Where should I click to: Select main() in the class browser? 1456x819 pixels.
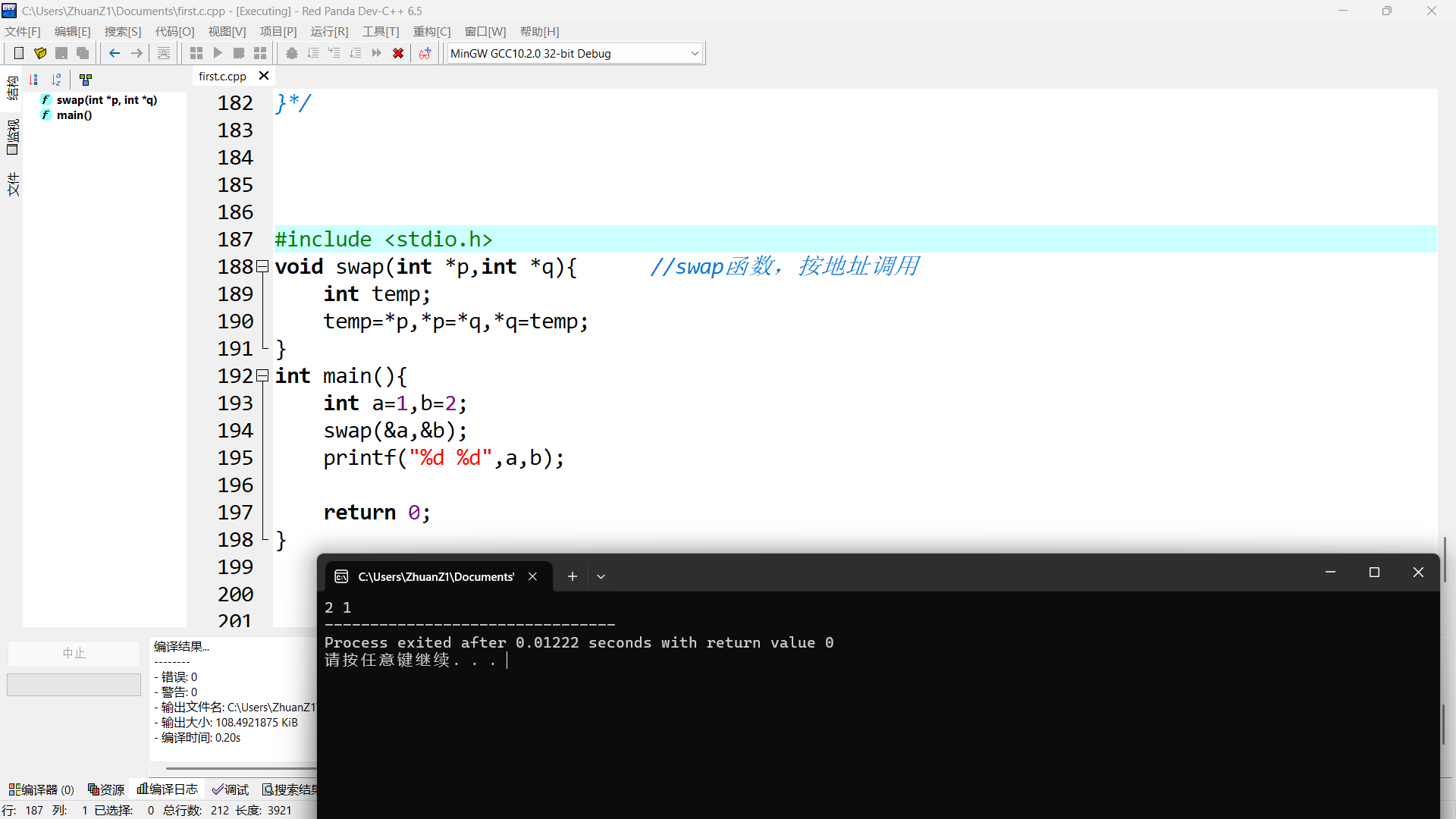(74, 115)
